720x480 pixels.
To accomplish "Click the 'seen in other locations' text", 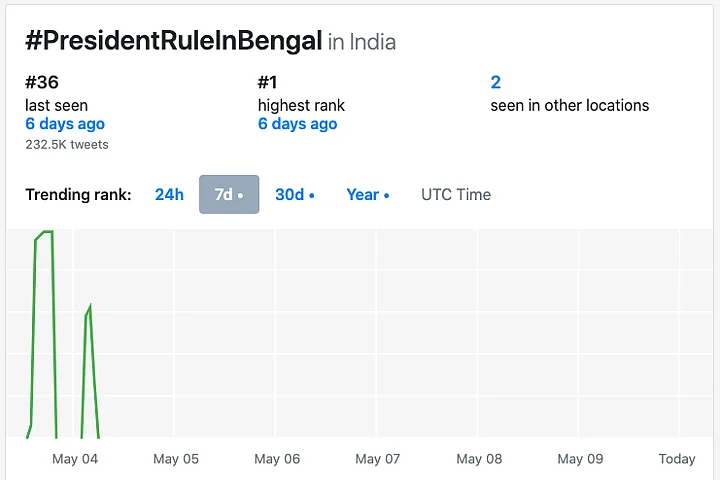I will [570, 105].
